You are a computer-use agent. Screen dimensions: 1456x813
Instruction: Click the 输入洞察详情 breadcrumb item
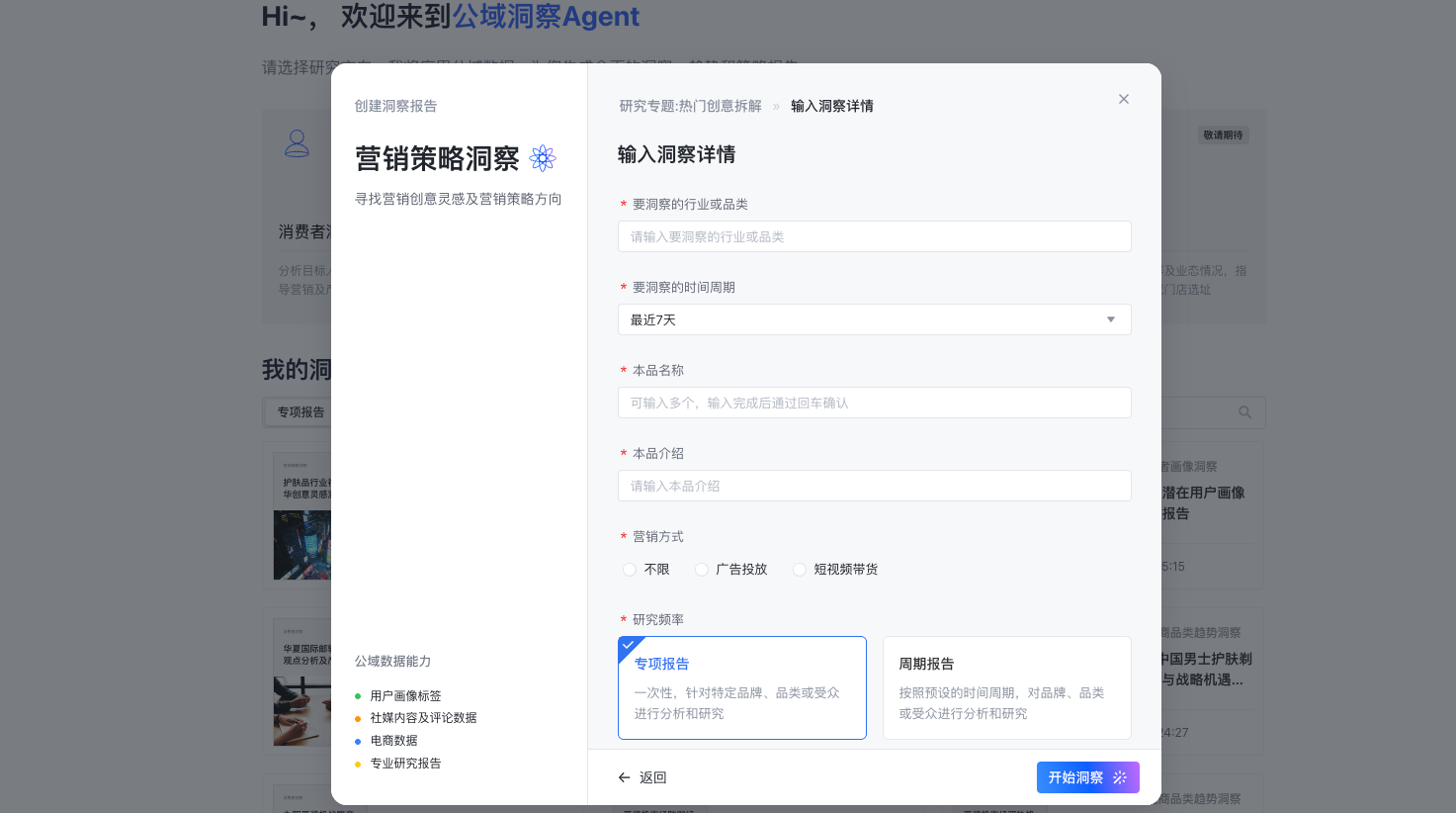[x=832, y=106]
